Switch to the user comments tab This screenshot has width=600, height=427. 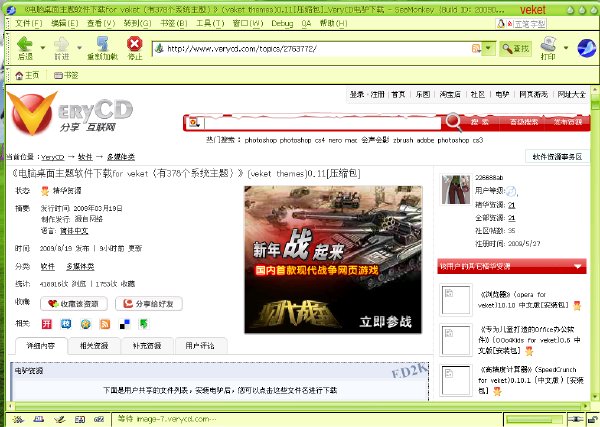point(200,346)
